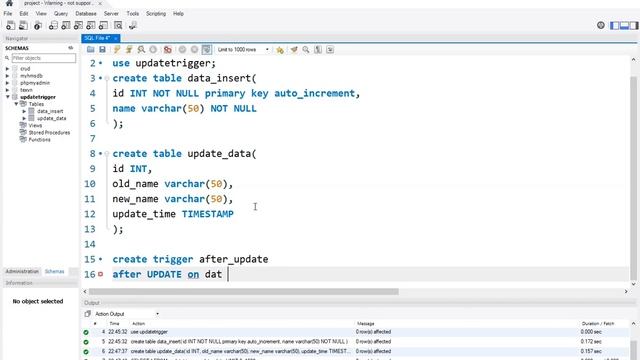The image size is (640, 360).
Task: Stop the running query icon
Action: coord(153,50)
